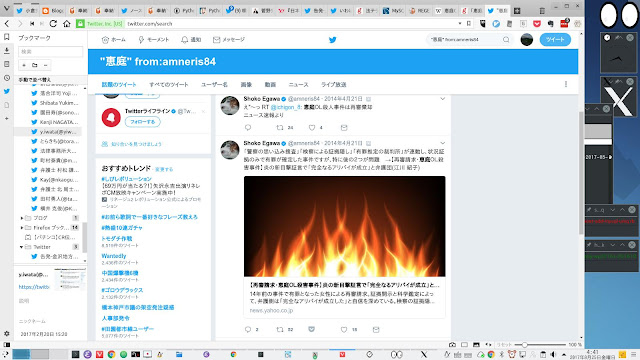Open the Twitter profile avatar menu
This screenshot has height=360, width=640.
click(x=527, y=40)
